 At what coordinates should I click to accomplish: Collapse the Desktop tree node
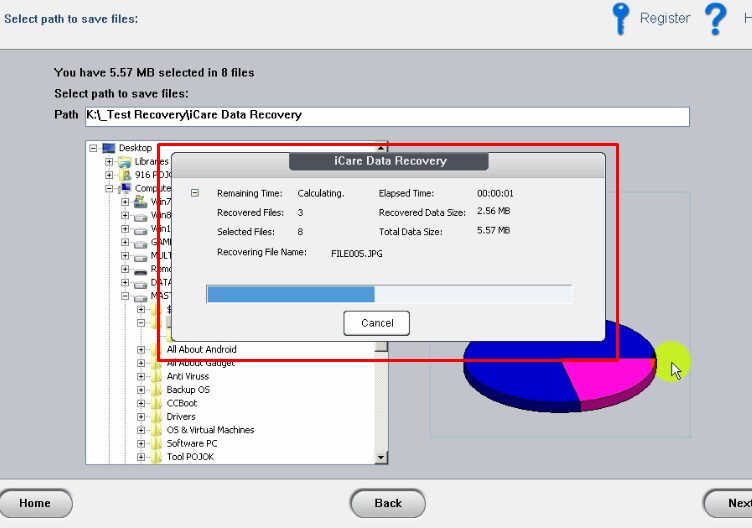click(x=94, y=148)
